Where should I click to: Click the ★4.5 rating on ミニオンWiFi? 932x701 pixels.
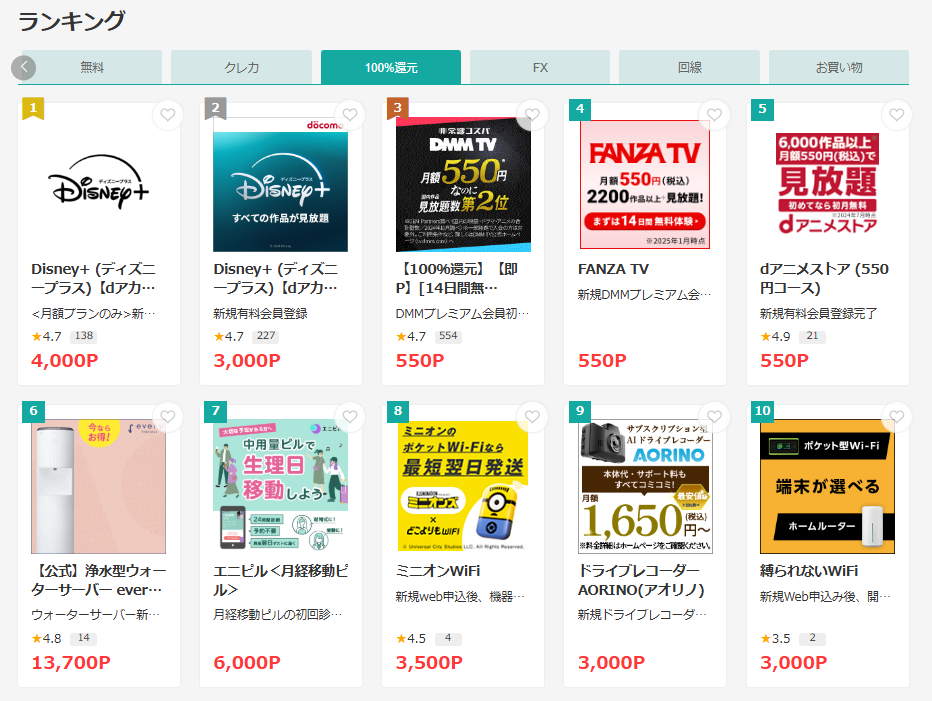(411, 639)
